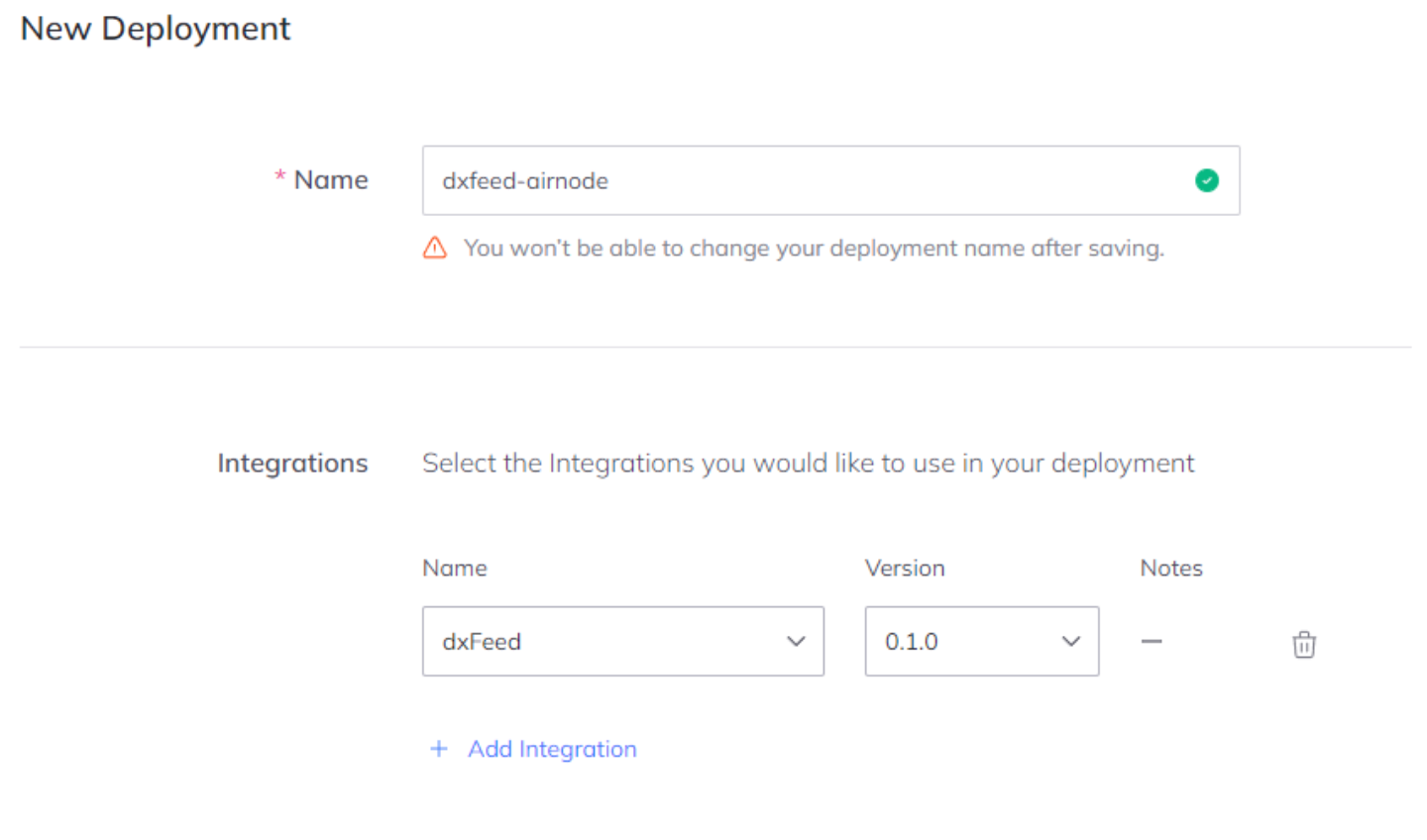This screenshot has height=840, width=1427.
Task: Expand the chevron arrow in version selector
Action: (x=1071, y=641)
